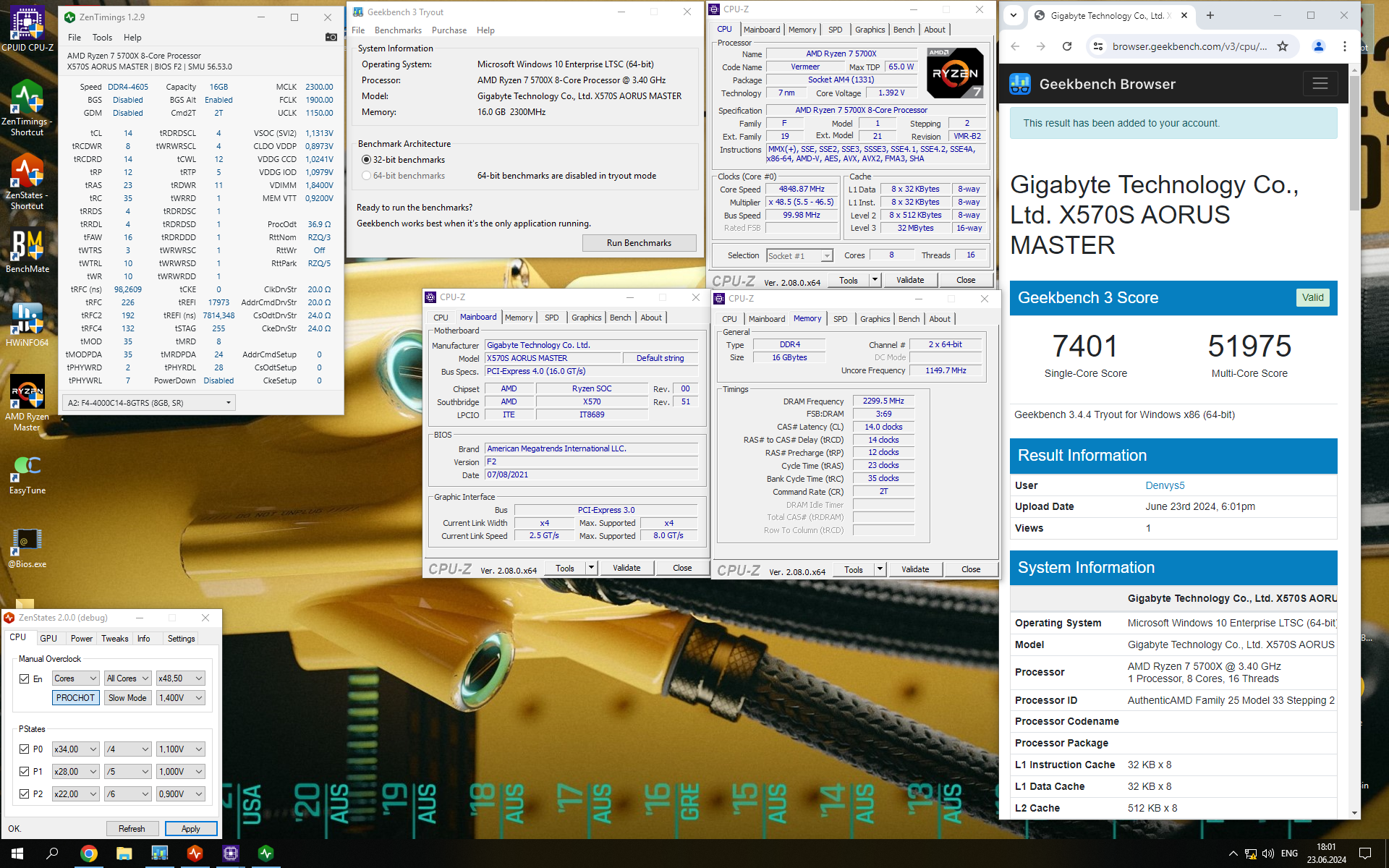Screen dimensions: 1389x868
Task: Open CPU-Z Socket #1 selection dropdown
Action: pyautogui.click(x=799, y=255)
